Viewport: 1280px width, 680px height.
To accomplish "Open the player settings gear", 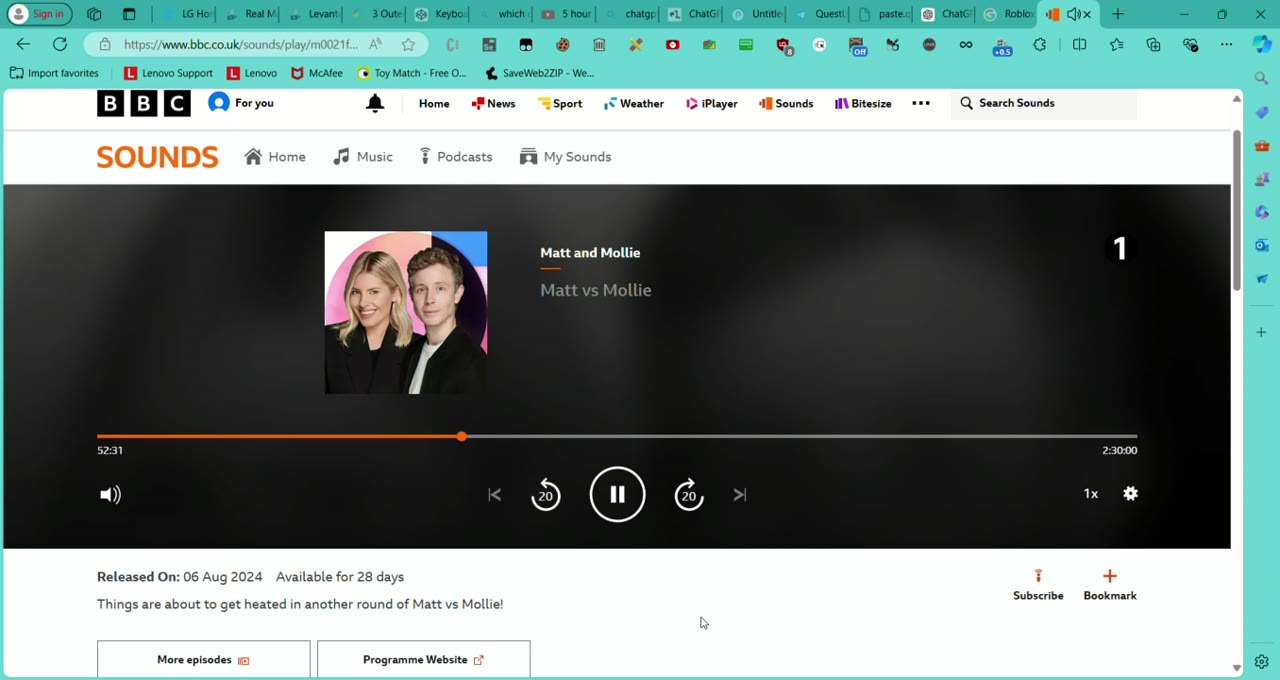I will tap(1130, 493).
